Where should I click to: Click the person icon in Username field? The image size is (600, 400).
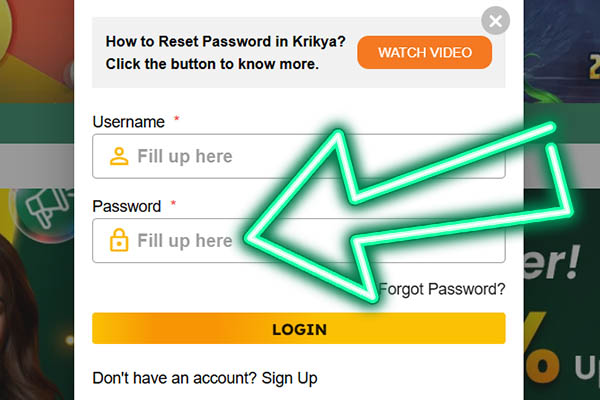[x=119, y=156]
